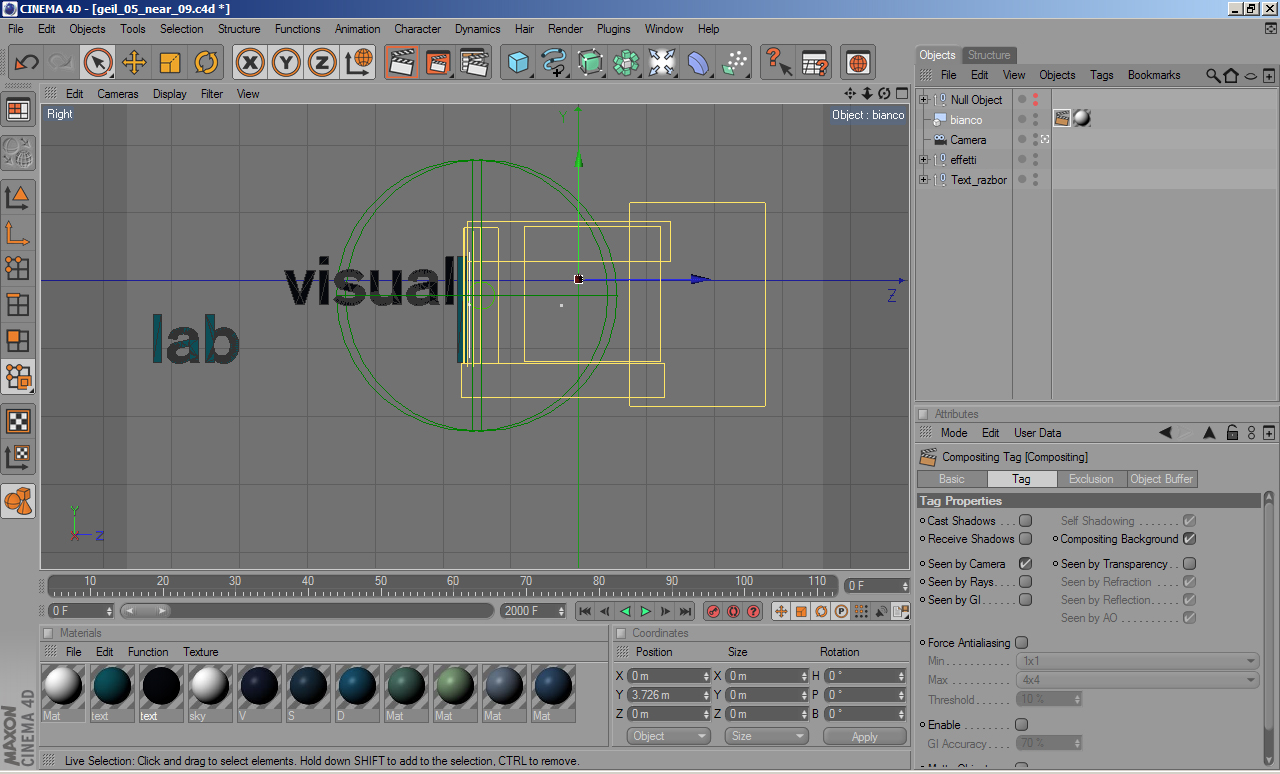Viewport: 1280px width, 774px height.
Task: Open the Render menu
Action: coord(565,29)
